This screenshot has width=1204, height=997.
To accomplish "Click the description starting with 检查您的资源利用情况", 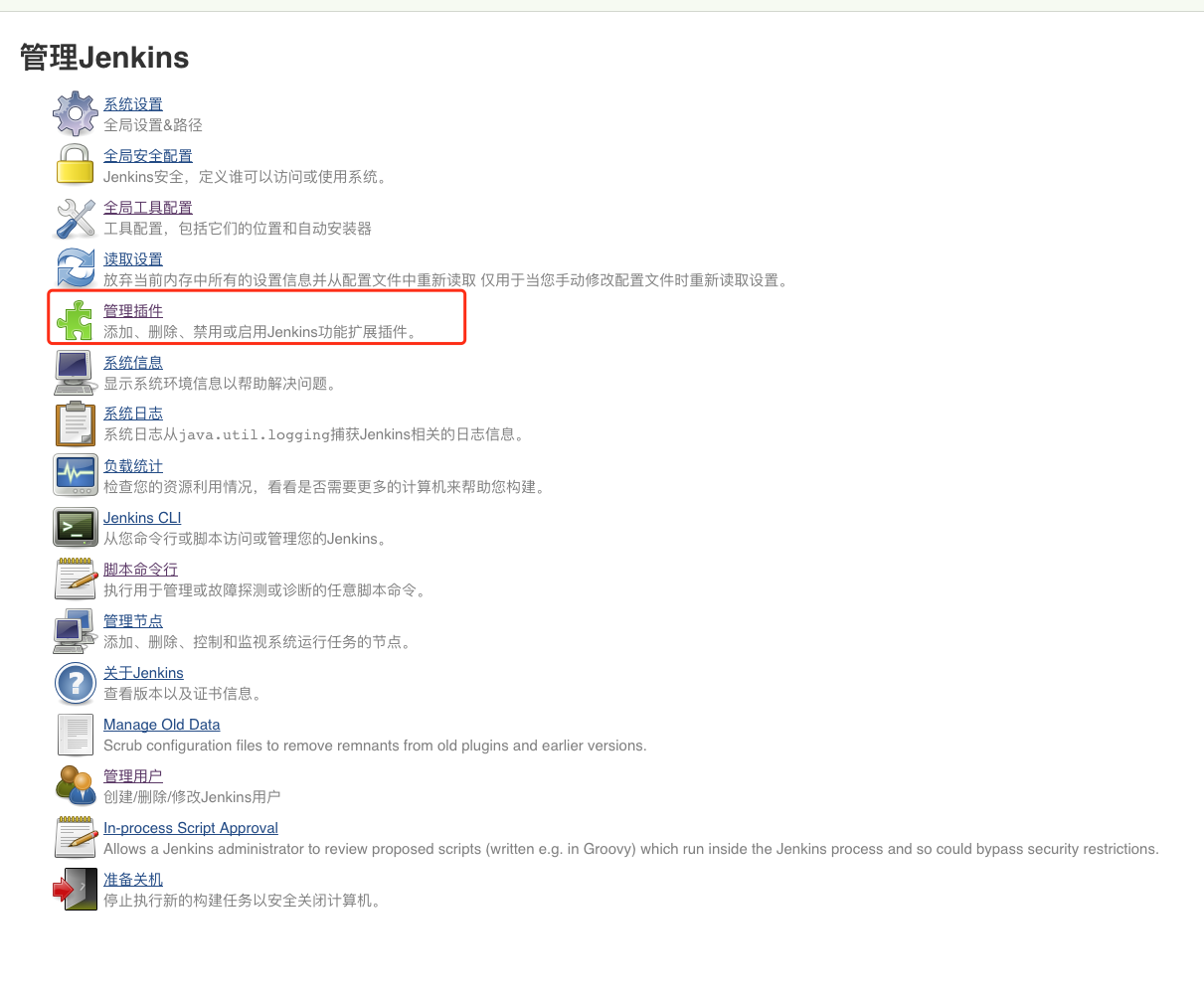I will [x=327, y=487].
